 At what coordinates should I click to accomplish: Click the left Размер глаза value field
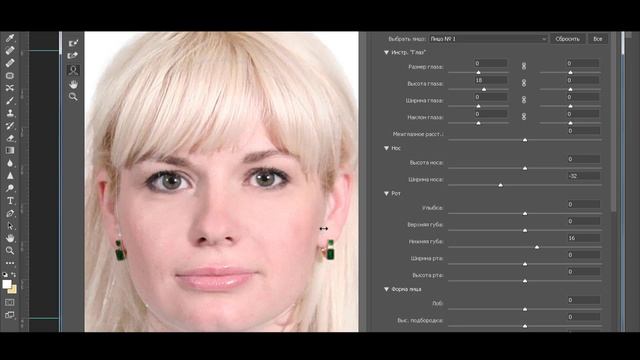491,63
